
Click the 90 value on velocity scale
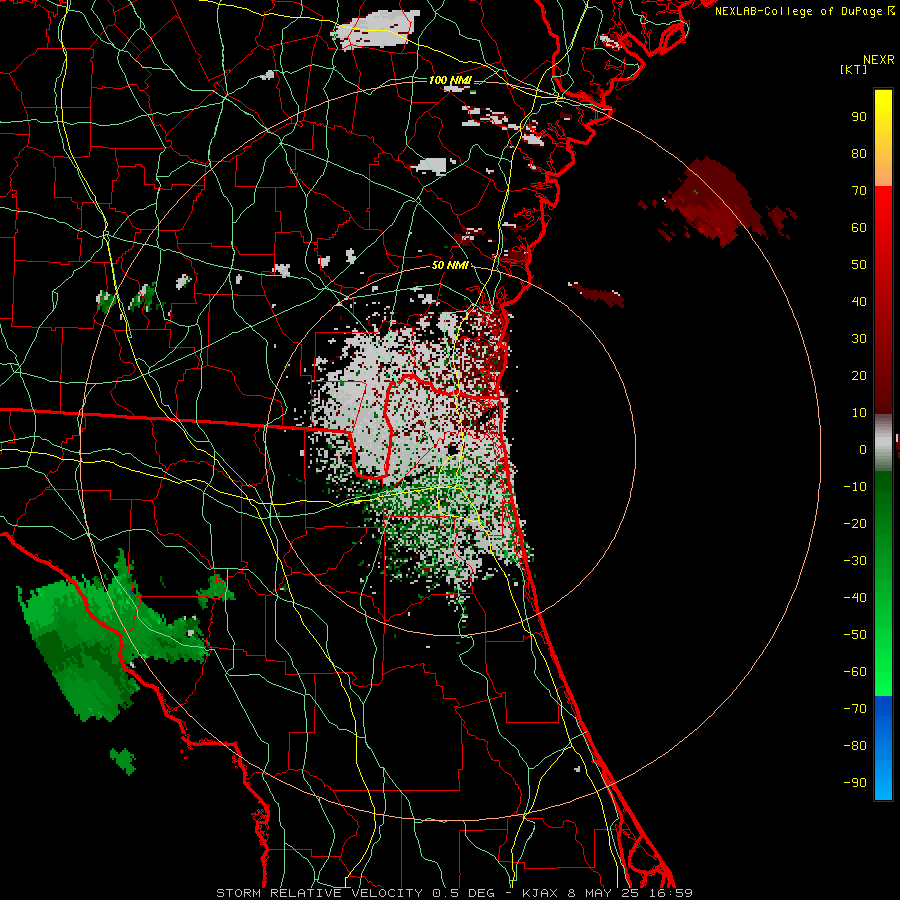point(859,117)
